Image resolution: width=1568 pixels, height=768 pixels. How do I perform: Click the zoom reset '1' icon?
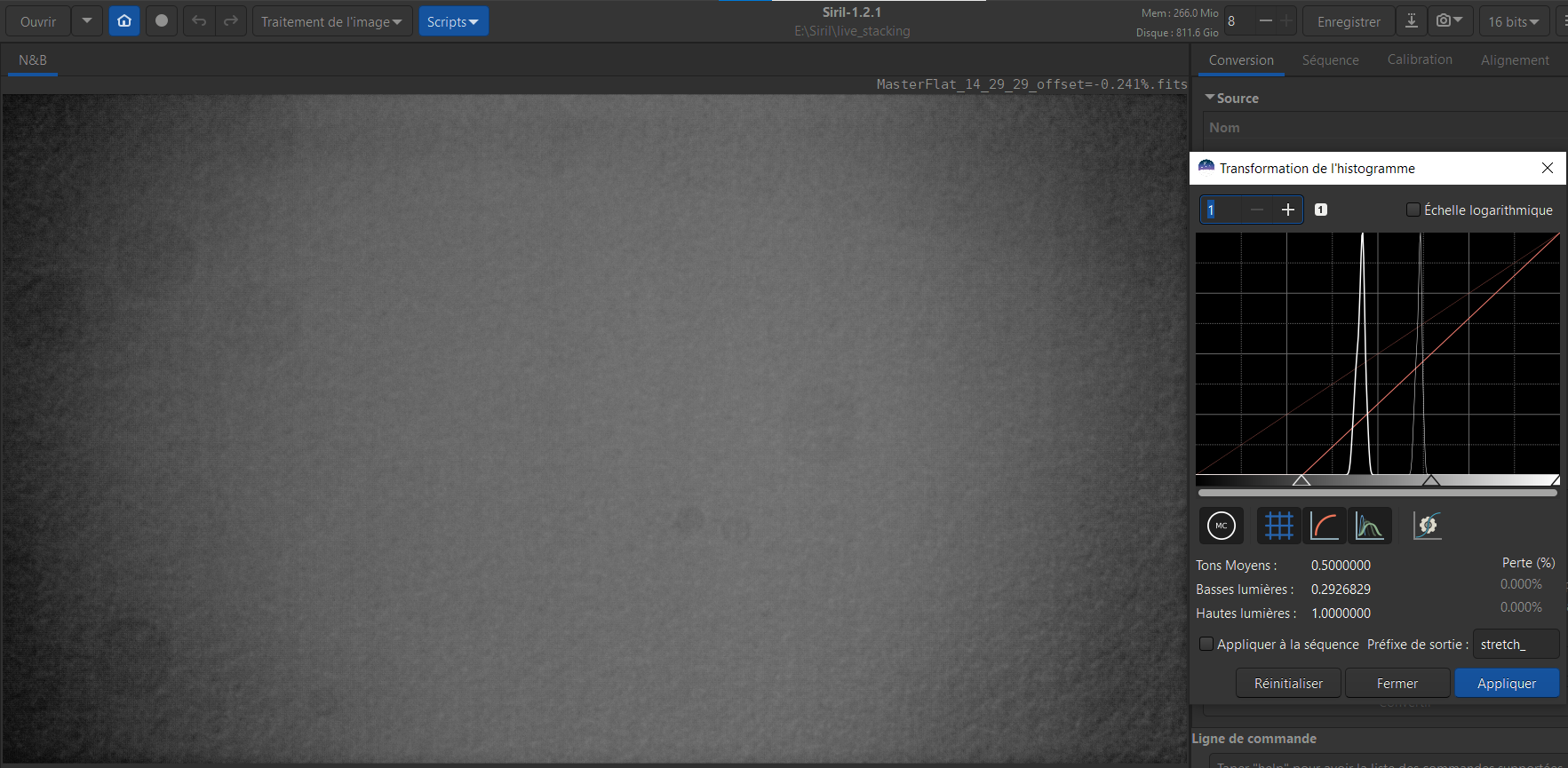(1321, 210)
